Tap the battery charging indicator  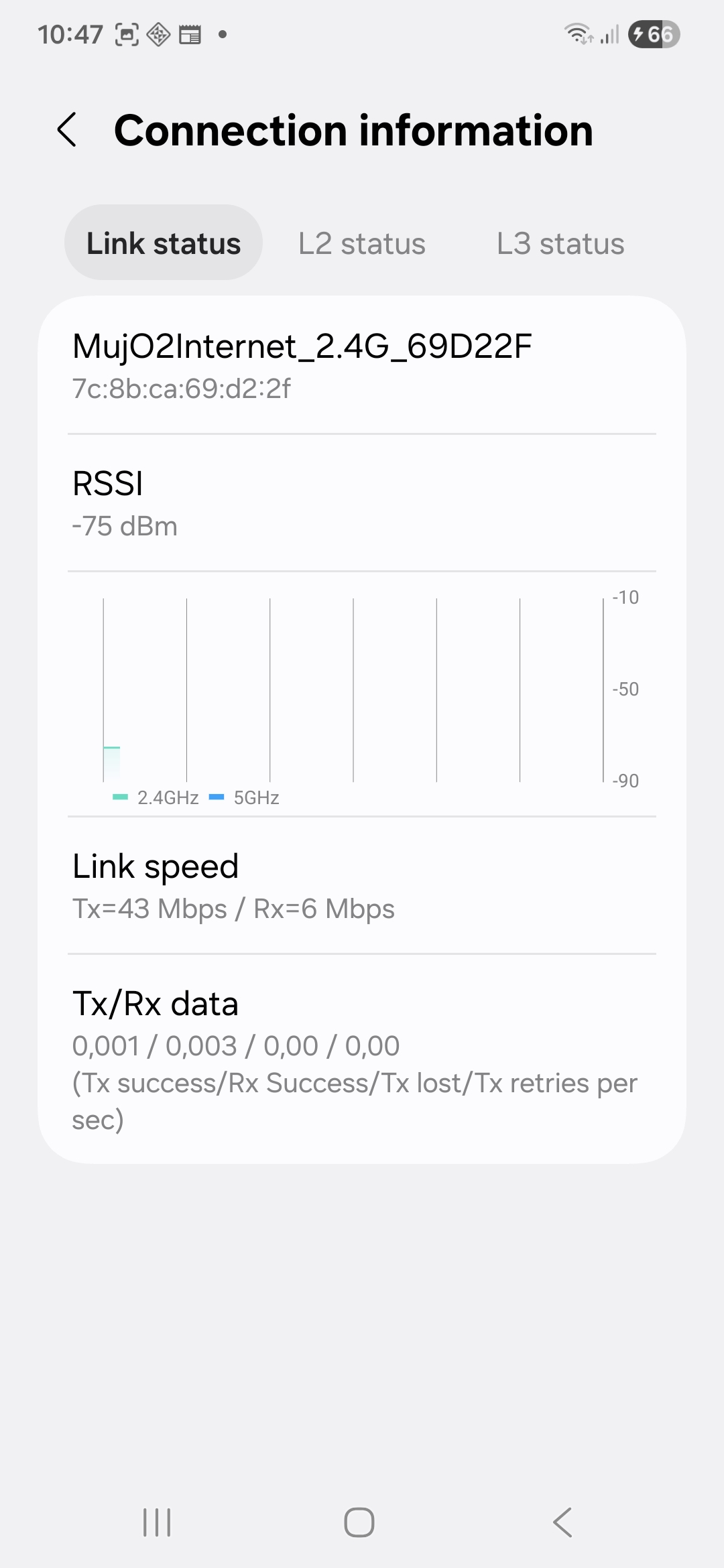pyautogui.click(x=654, y=34)
